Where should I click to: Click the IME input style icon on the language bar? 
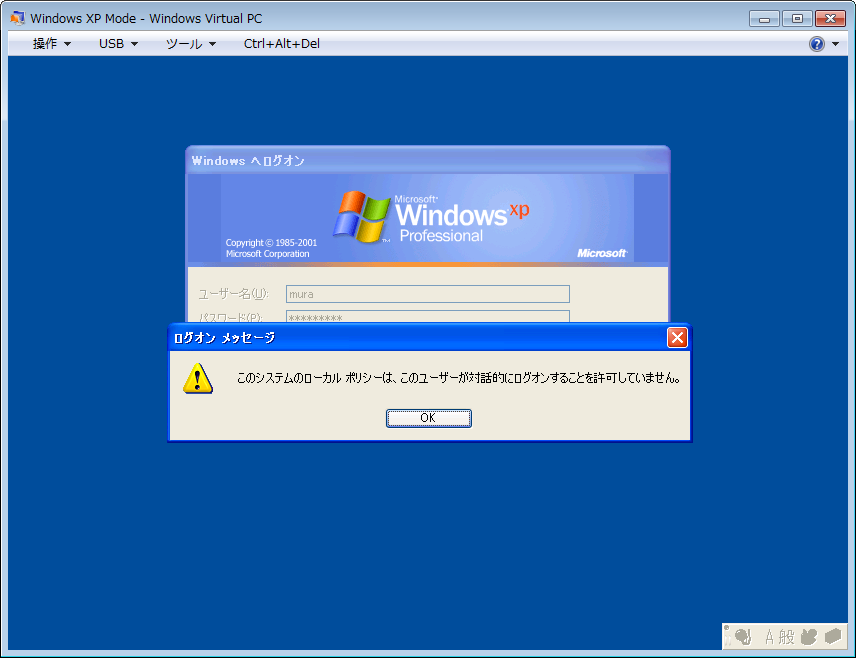click(x=742, y=637)
